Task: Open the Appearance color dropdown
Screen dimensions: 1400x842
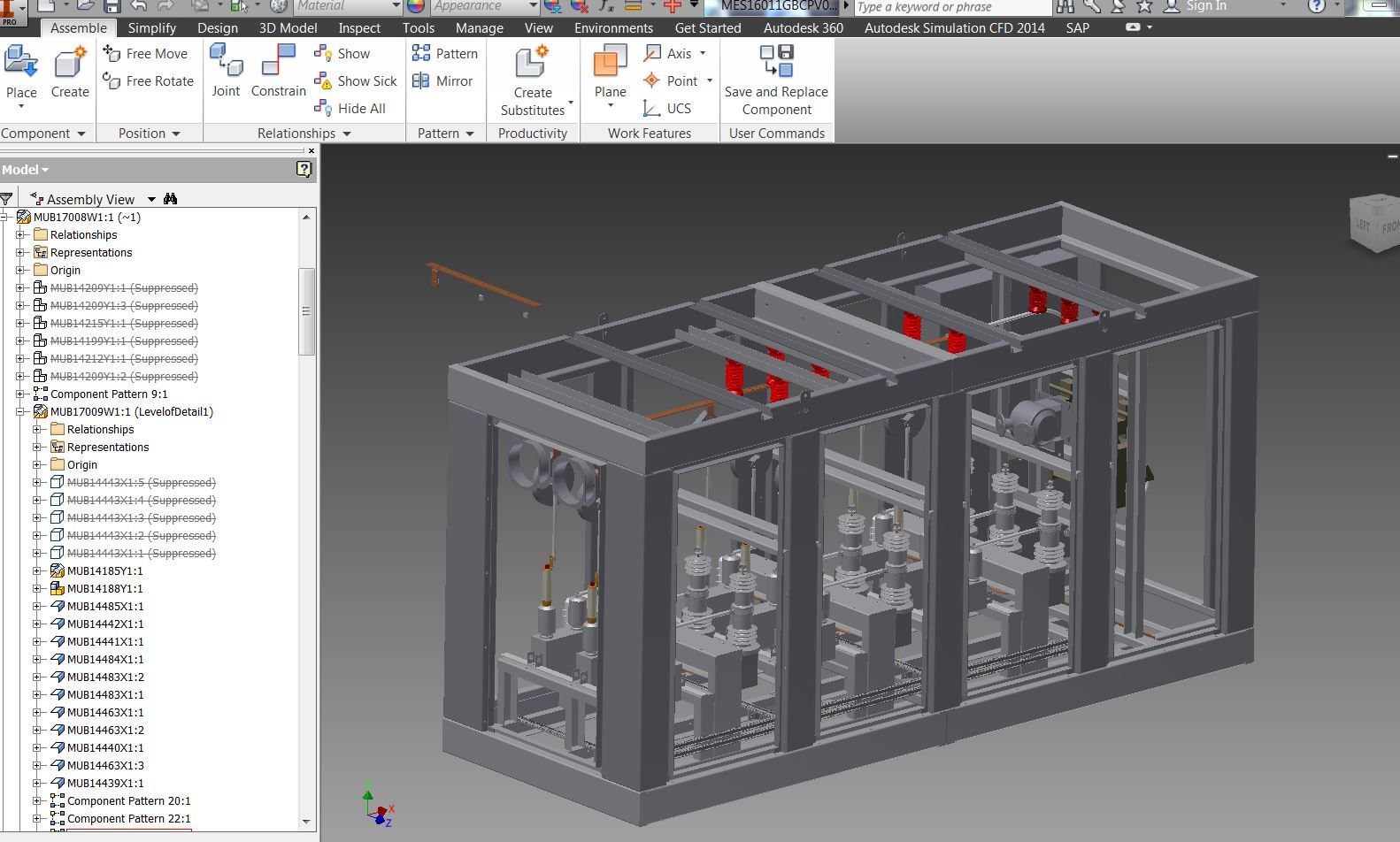Action: click(x=533, y=6)
